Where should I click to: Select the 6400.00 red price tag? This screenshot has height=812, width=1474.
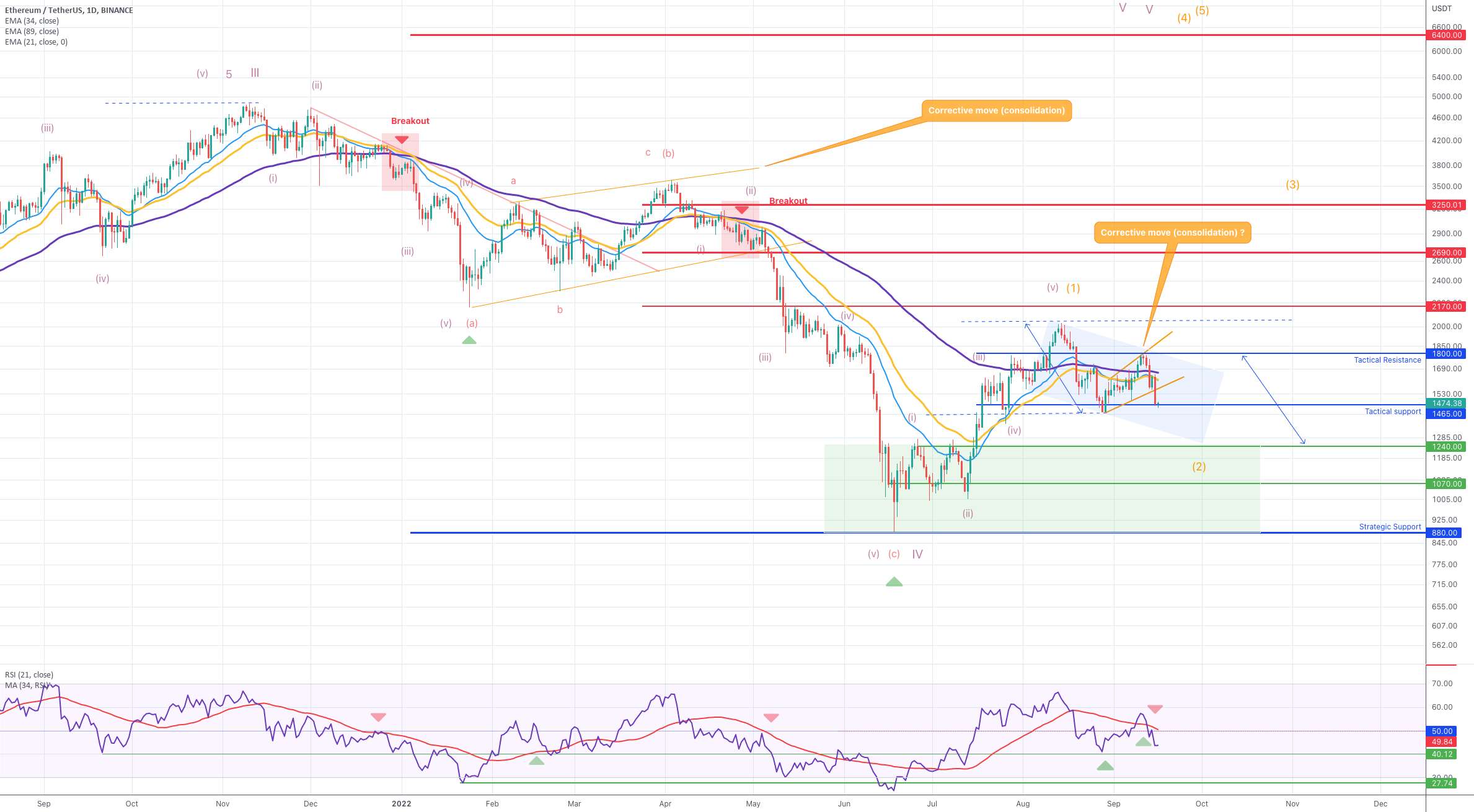[1447, 35]
